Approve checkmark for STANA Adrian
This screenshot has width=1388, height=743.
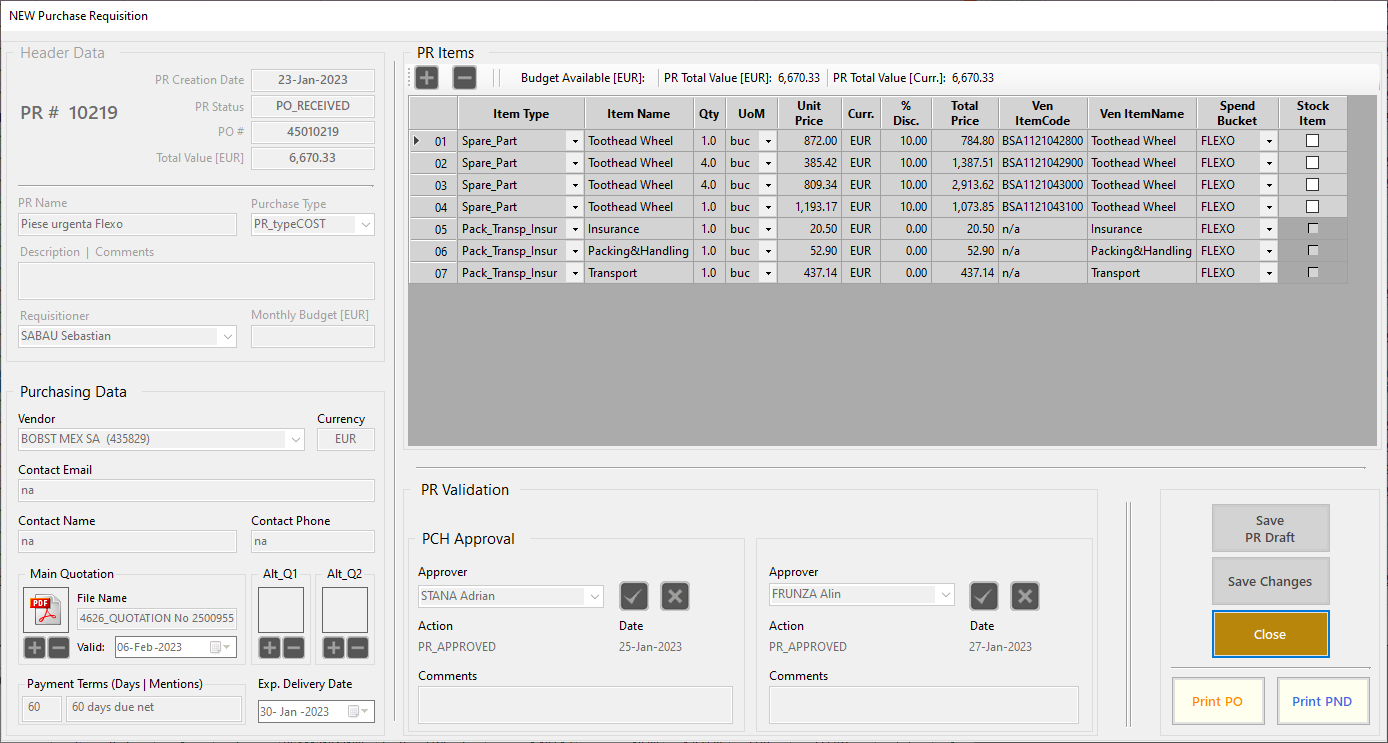pos(634,596)
